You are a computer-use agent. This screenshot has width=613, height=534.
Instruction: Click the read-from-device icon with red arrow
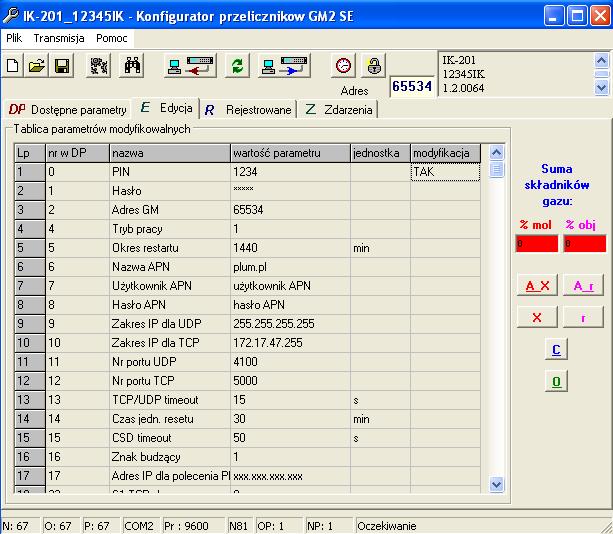pyautogui.click(x=190, y=65)
